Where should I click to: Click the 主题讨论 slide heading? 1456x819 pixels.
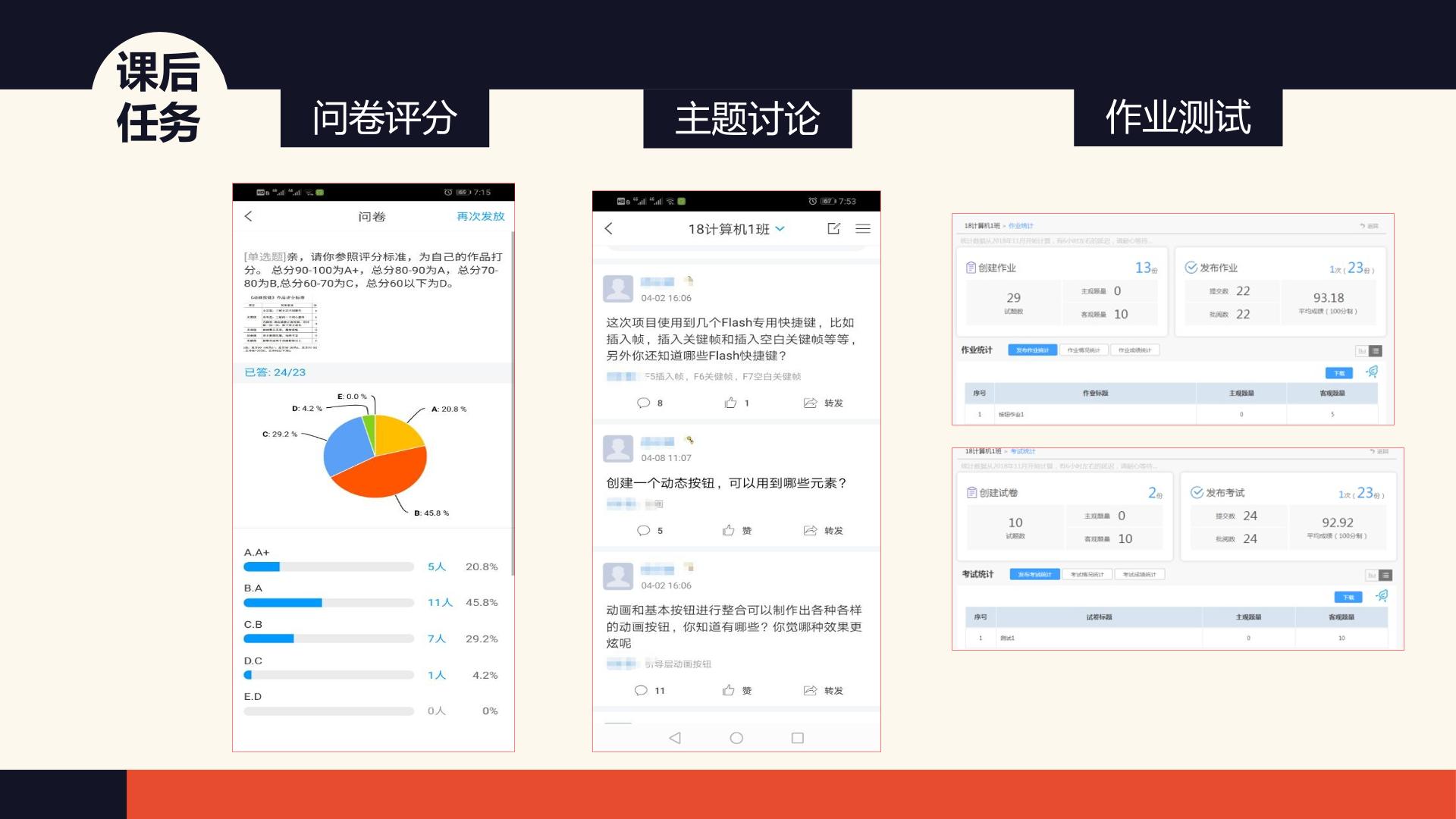(x=748, y=119)
